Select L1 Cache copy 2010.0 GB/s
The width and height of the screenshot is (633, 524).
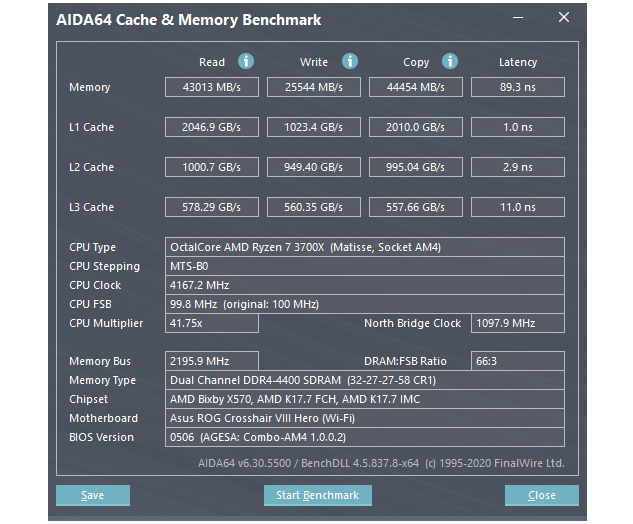pos(416,127)
